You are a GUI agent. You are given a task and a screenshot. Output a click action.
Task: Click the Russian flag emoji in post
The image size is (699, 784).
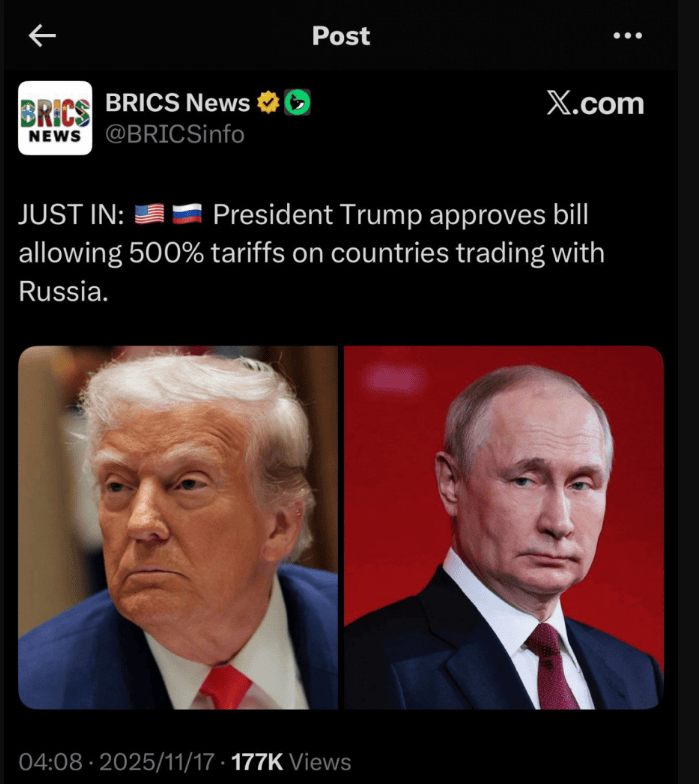pos(187,214)
